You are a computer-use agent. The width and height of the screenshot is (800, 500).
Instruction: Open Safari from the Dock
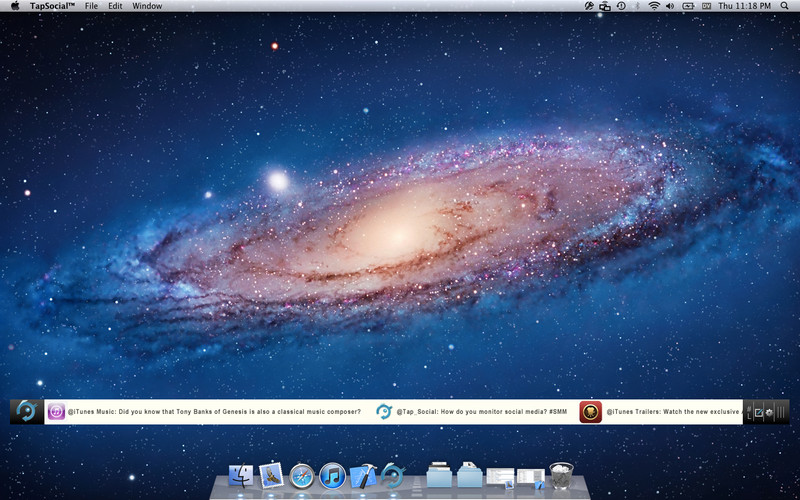302,476
